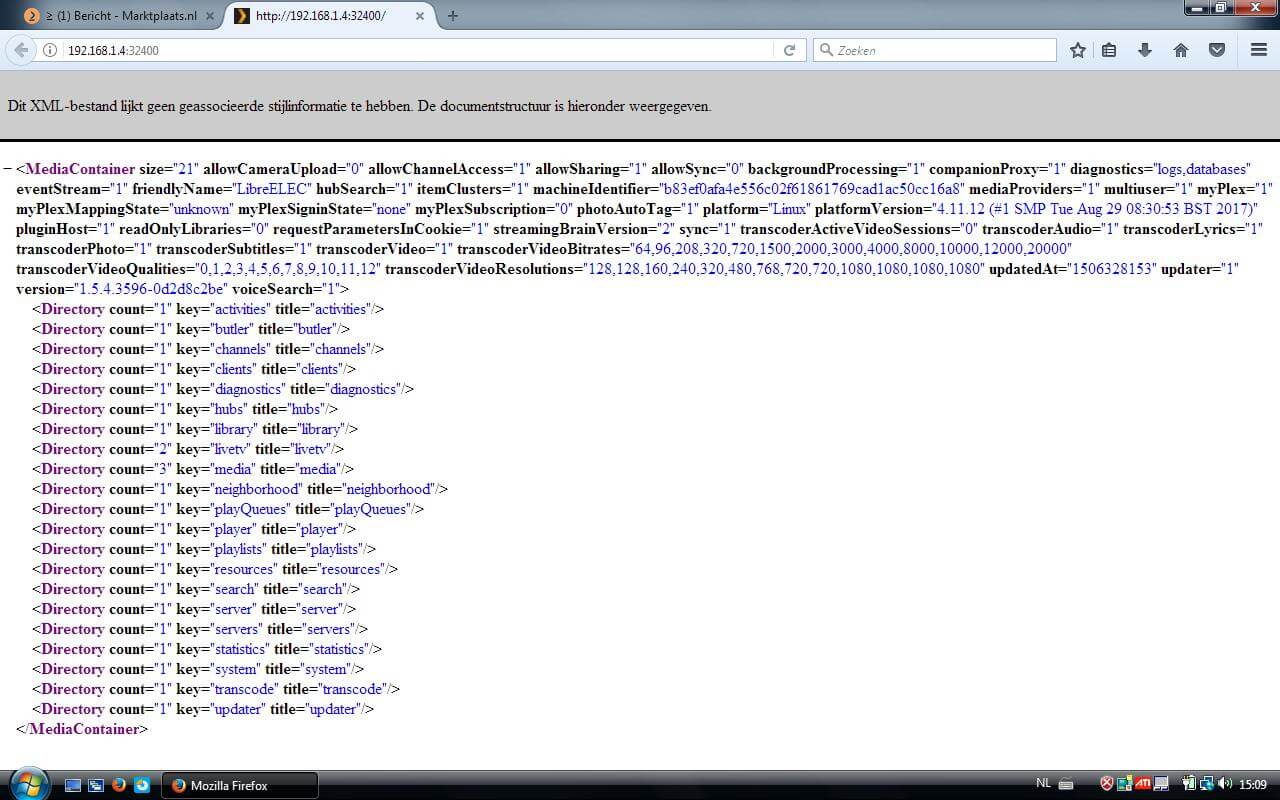The width and height of the screenshot is (1280, 800).
Task: Switch to the Marktplaats.nl Bericht tab
Action: [120, 15]
